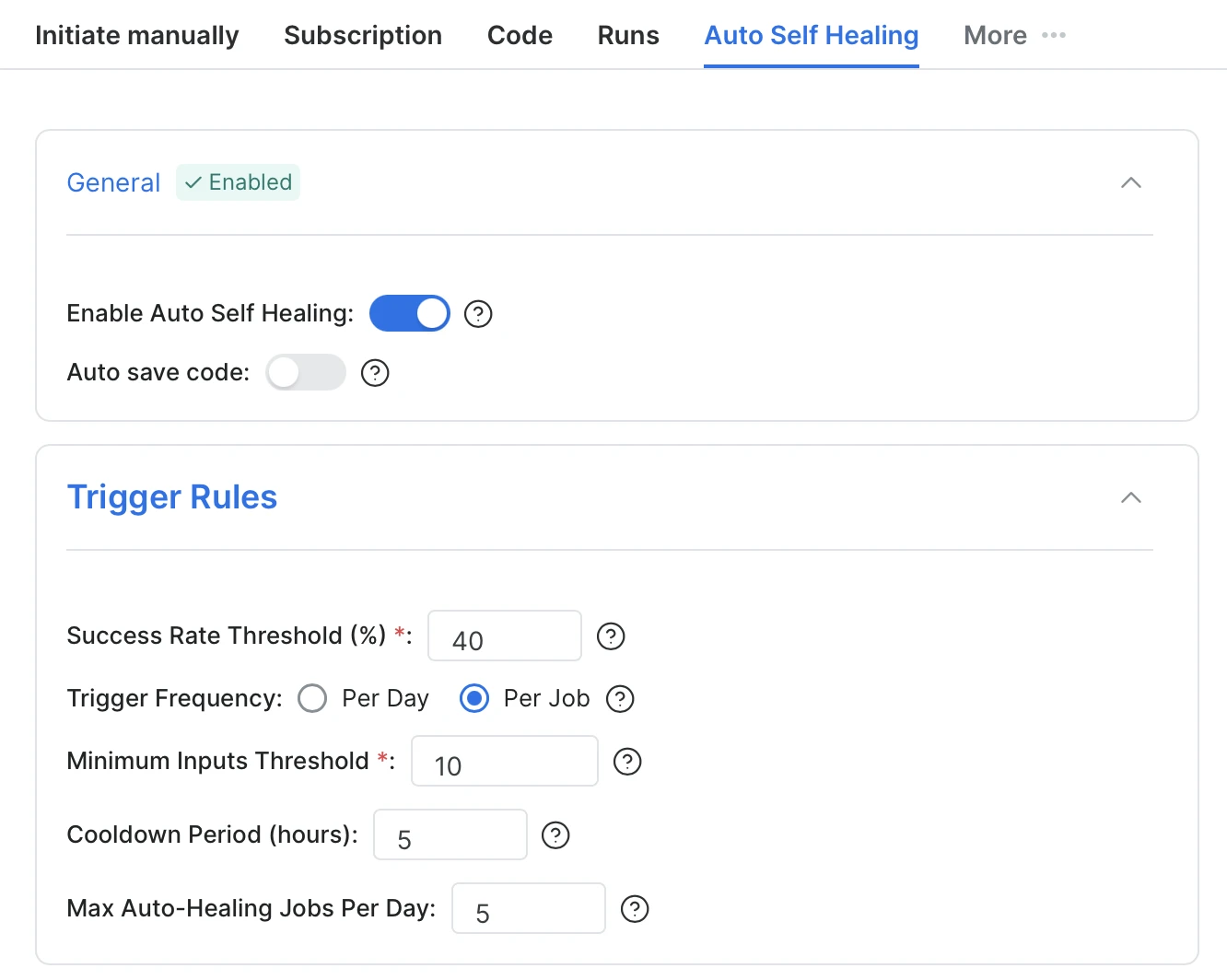
Task: Show help for Max Auto-Healing Jobs Per Day
Action: (x=635, y=909)
